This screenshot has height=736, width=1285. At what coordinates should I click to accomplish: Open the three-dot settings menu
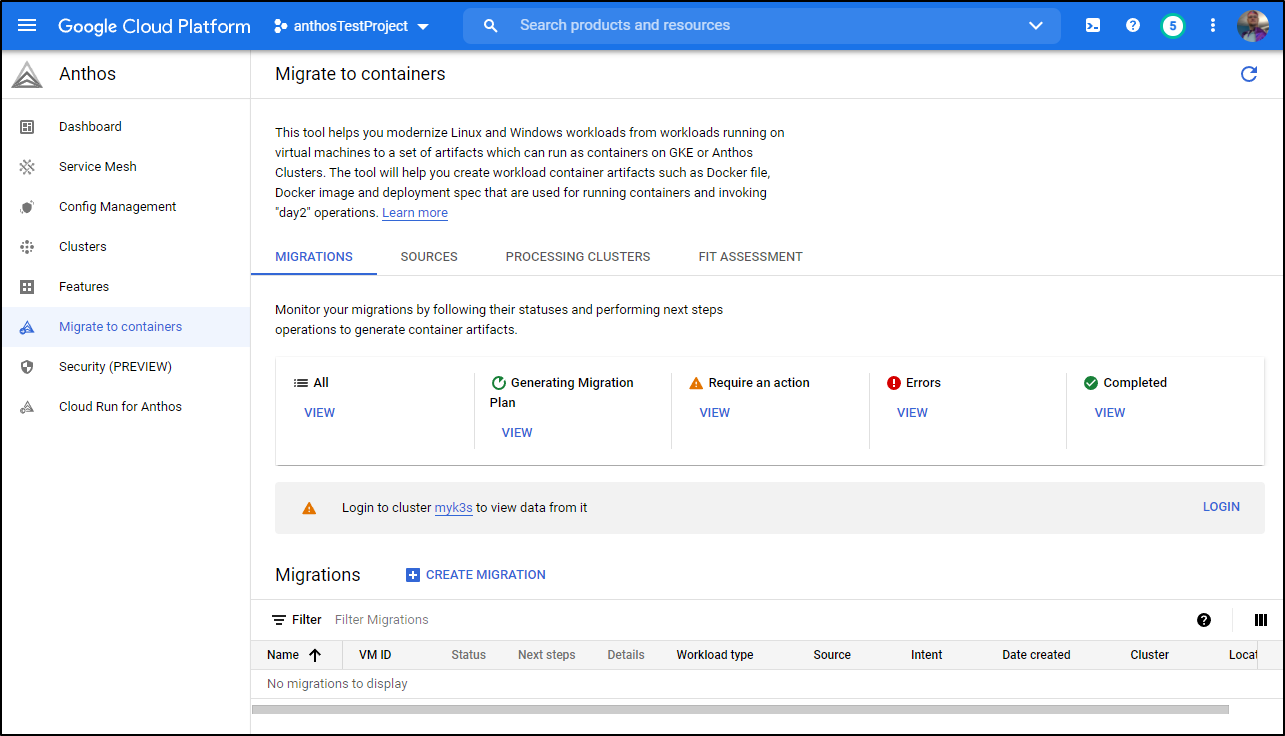pyautogui.click(x=1213, y=25)
